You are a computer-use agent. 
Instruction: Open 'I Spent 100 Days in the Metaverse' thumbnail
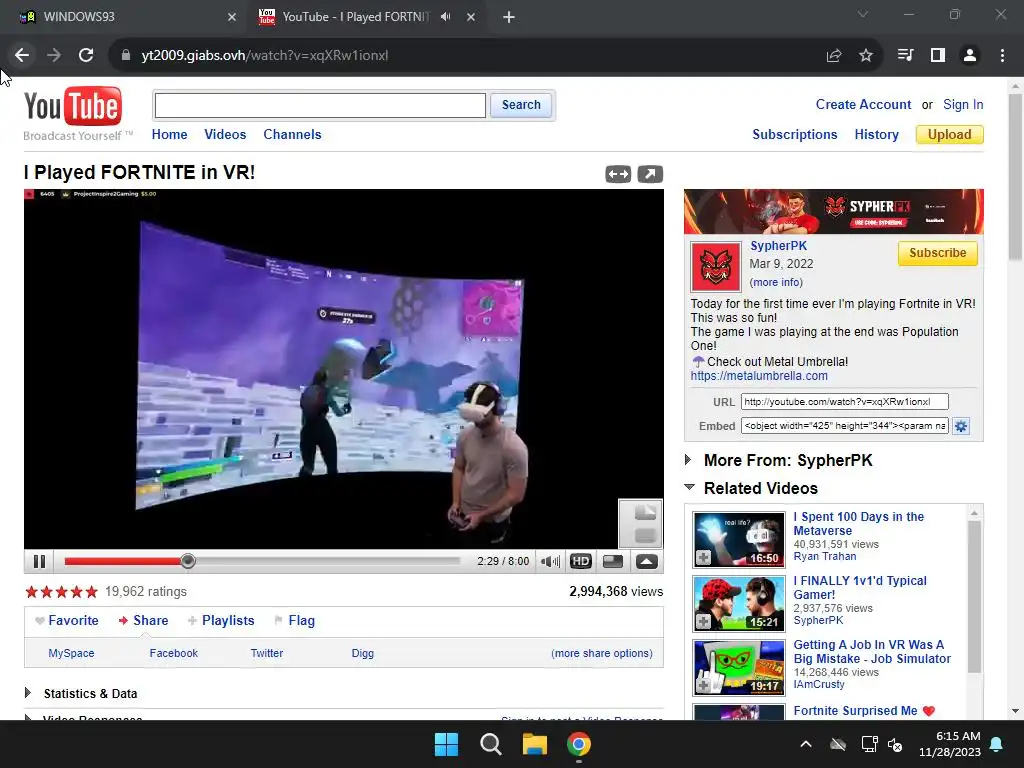(x=739, y=540)
